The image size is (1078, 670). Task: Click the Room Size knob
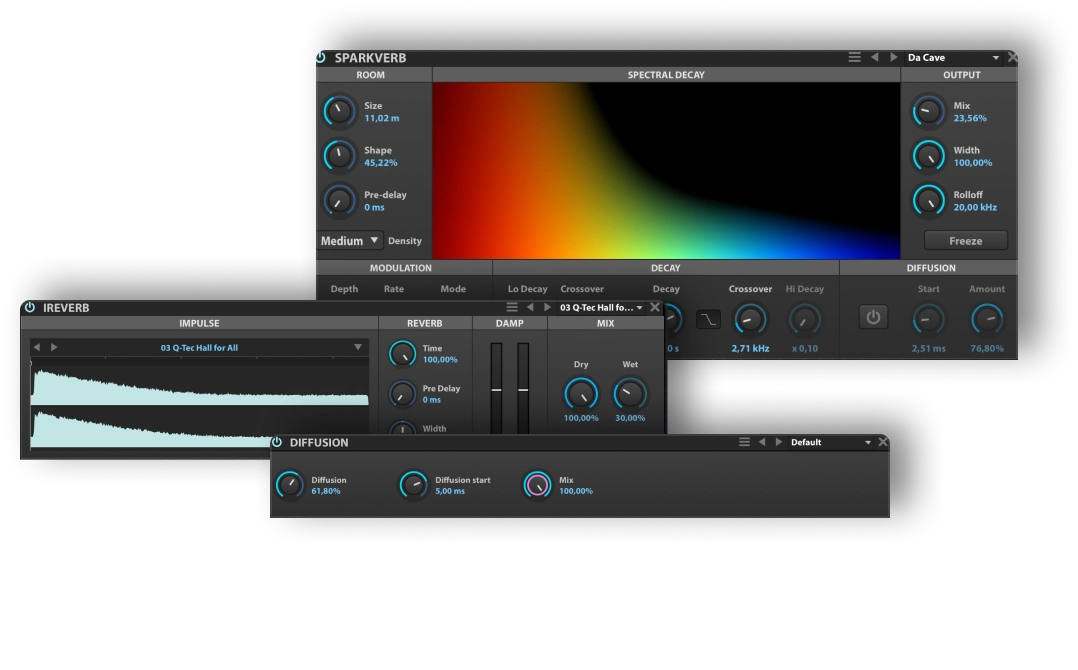pyautogui.click(x=340, y=111)
